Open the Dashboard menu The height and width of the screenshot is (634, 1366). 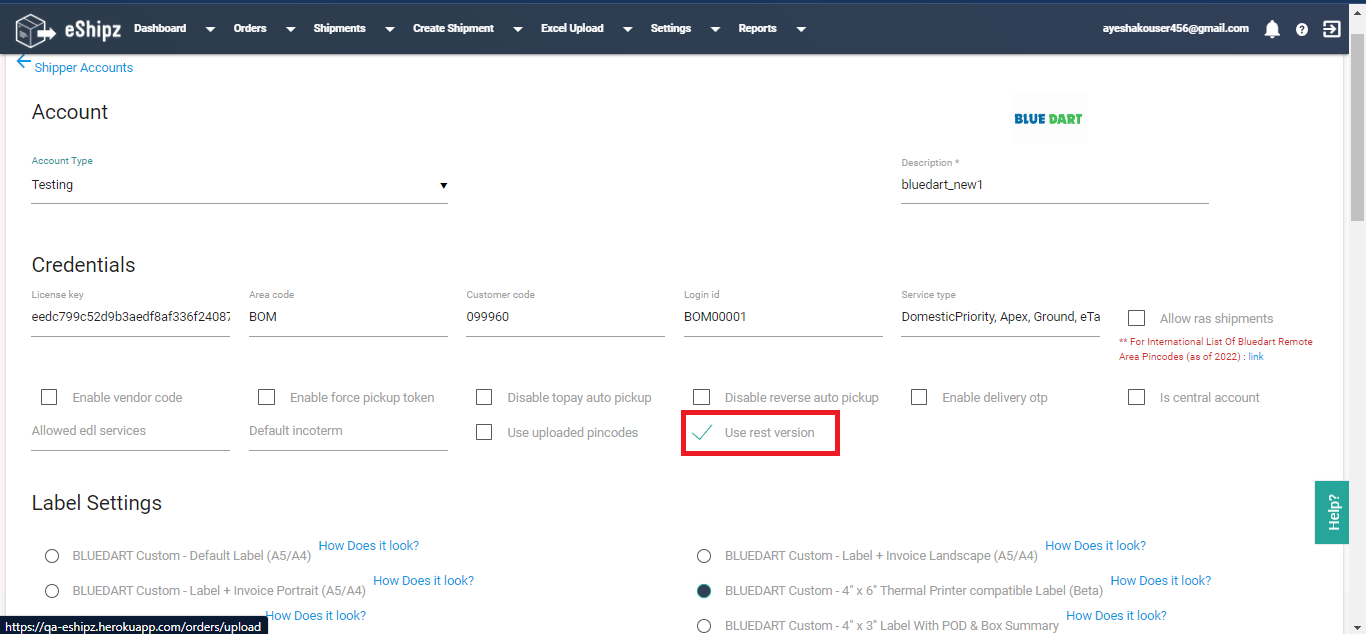click(x=160, y=28)
